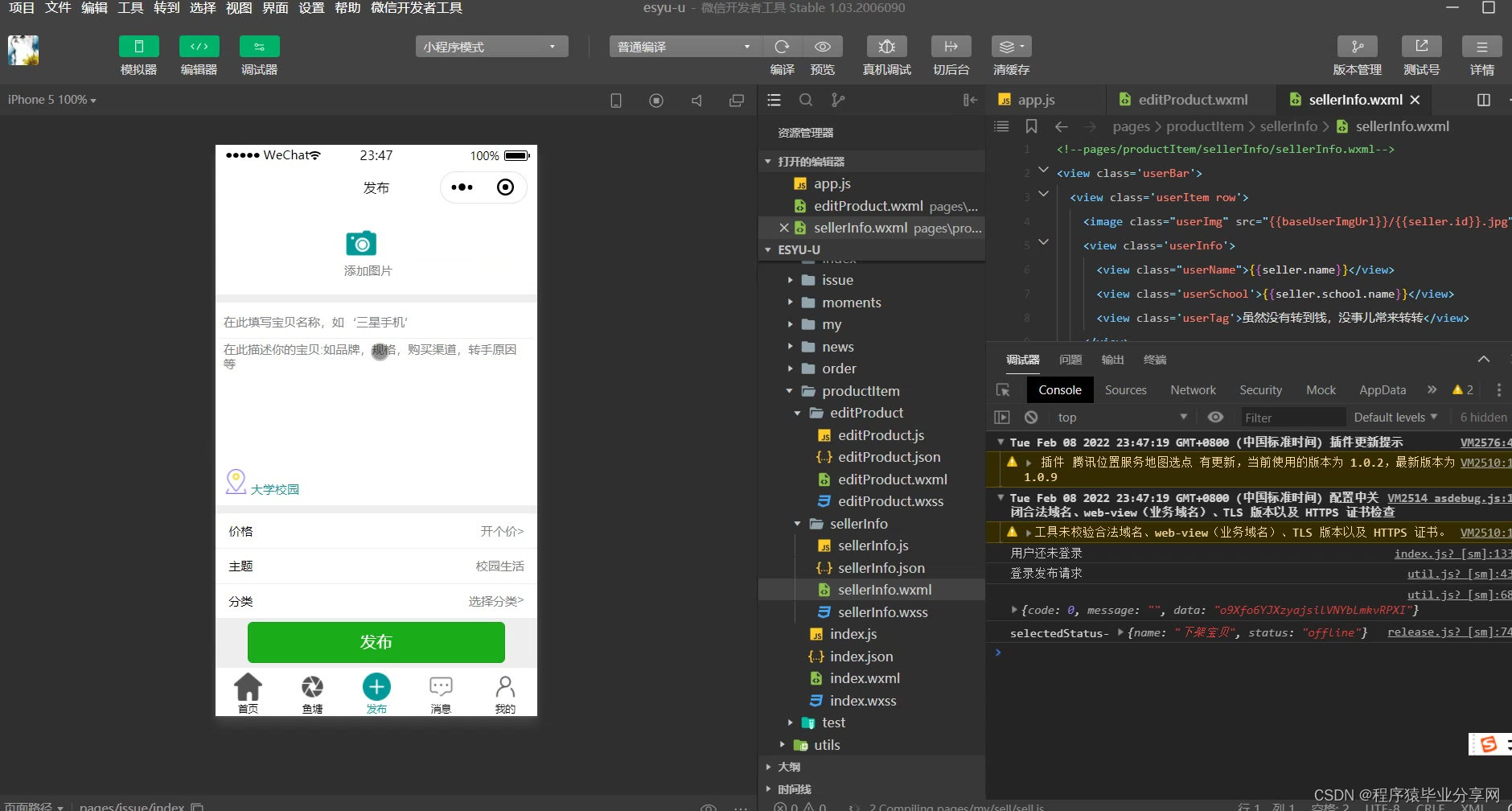Tap the 首页 home tab in simulator
1512x811 pixels.
[x=248, y=693]
